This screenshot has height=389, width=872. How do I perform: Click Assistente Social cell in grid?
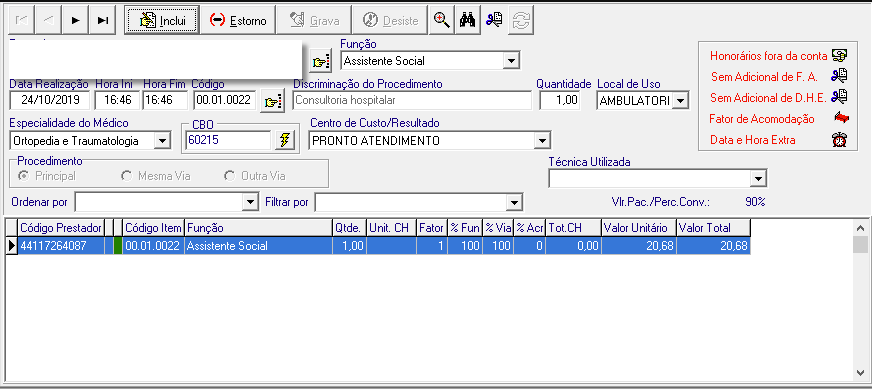coord(258,246)
